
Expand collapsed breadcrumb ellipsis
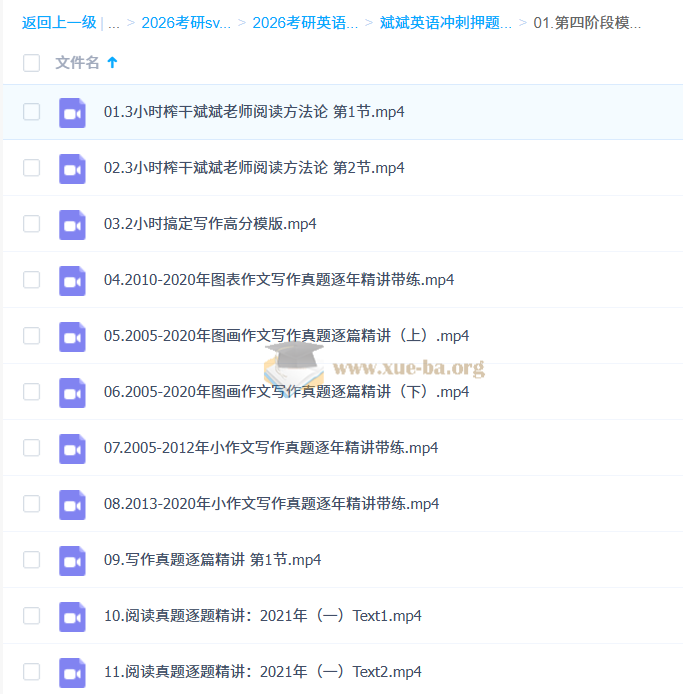[x=113, y=22]
